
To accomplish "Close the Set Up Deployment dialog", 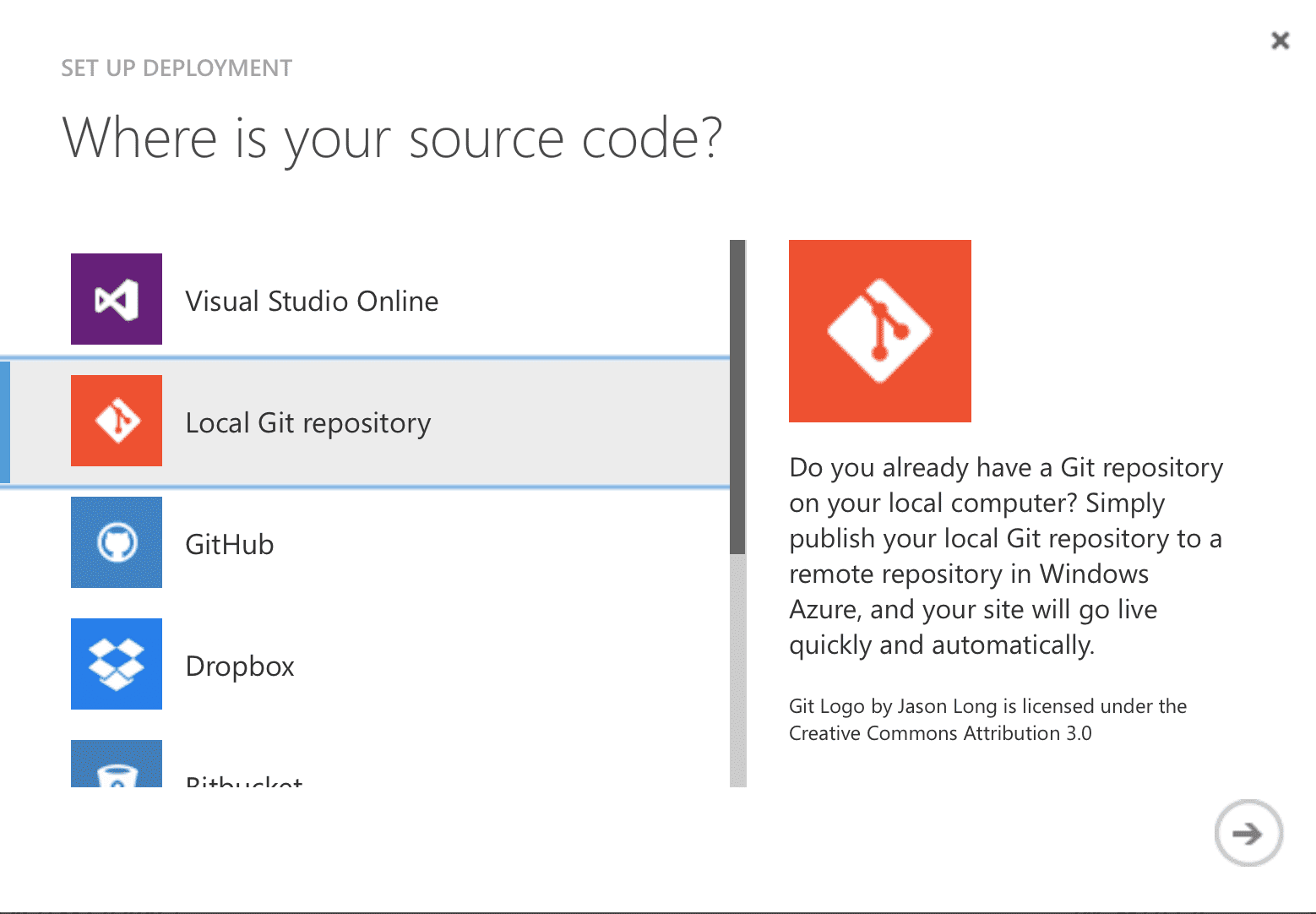I will coord(1281,41).
